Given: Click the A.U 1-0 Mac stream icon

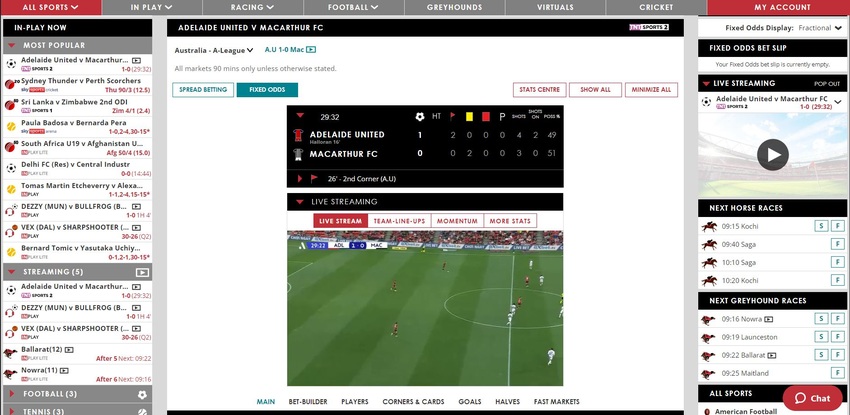Looking at the screenshot, I should point(311,50).
